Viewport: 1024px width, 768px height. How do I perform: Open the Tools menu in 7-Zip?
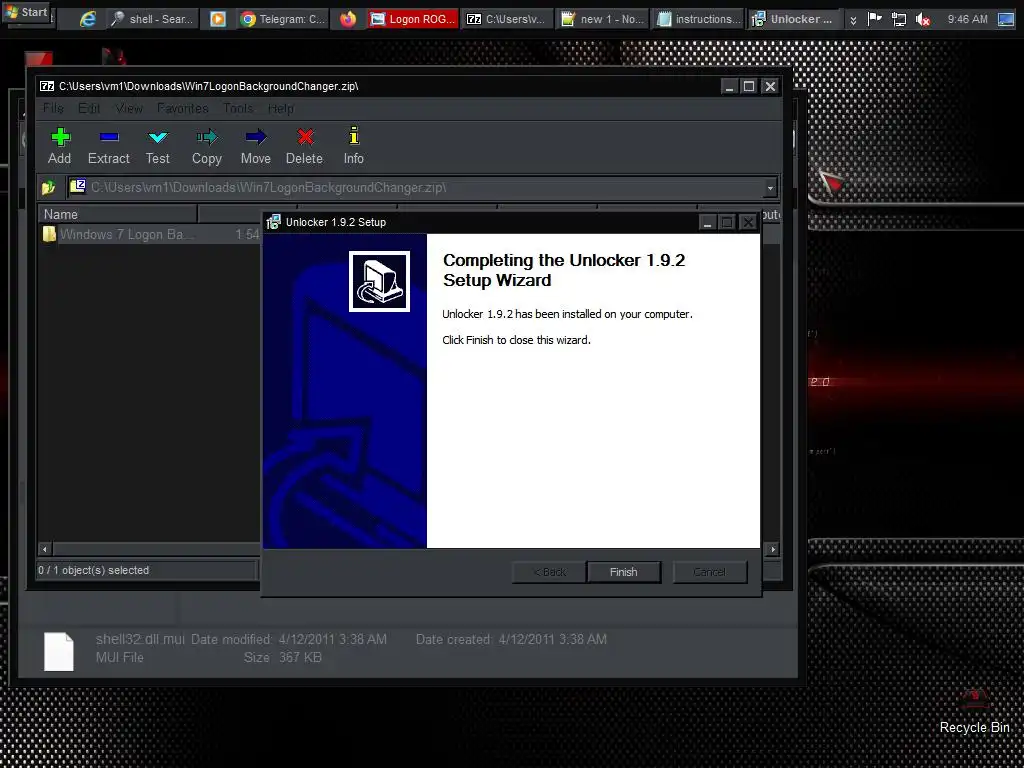238,108
